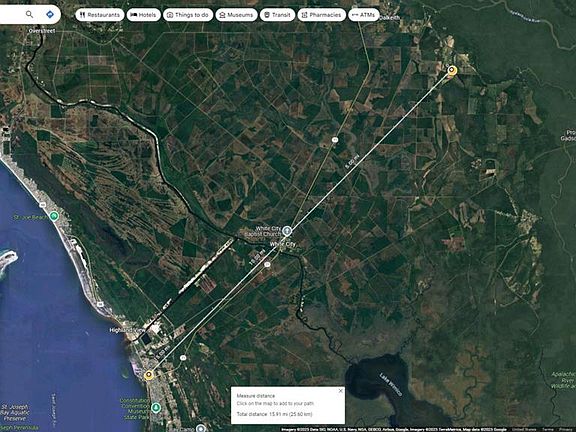Screen dimensions: 576x432
Task: Select the northeast measurement endpoint marker
Action: point(452,70)
